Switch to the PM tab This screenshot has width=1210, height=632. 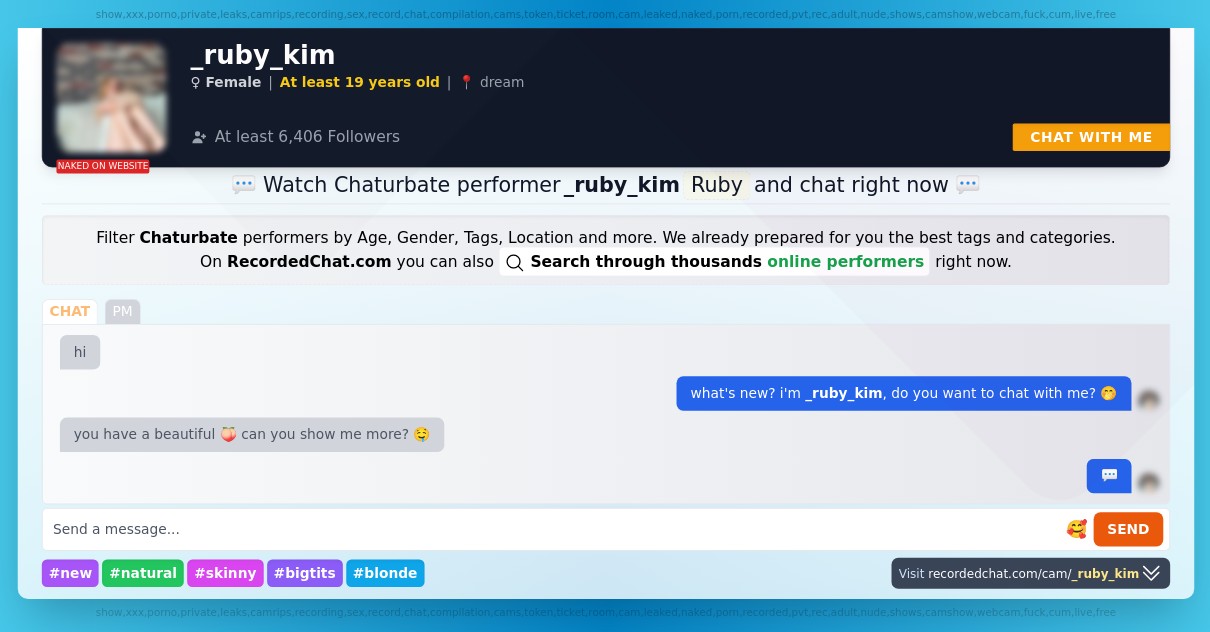coord(122,311)
